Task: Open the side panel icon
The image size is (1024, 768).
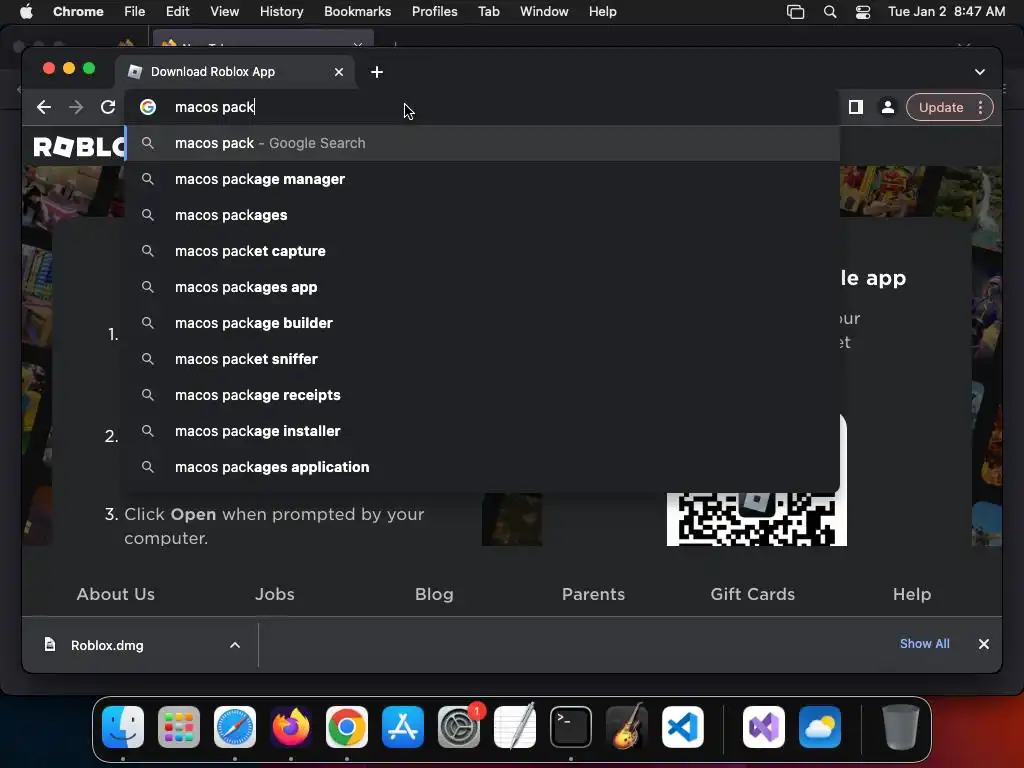Action: pyautogui.click(x=856, y=107)
